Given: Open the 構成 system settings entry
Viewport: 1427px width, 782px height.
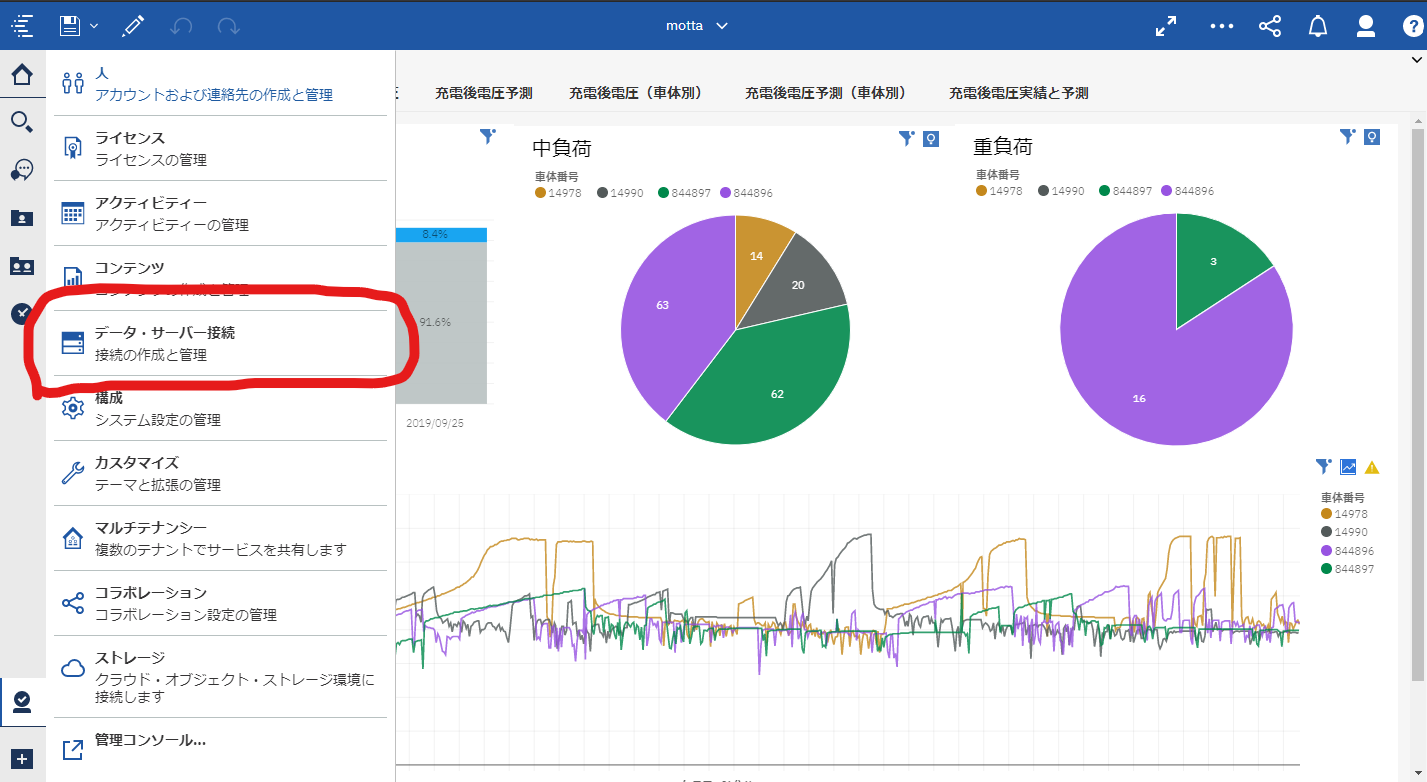Looking at the screenshot, I should point(220,408).
